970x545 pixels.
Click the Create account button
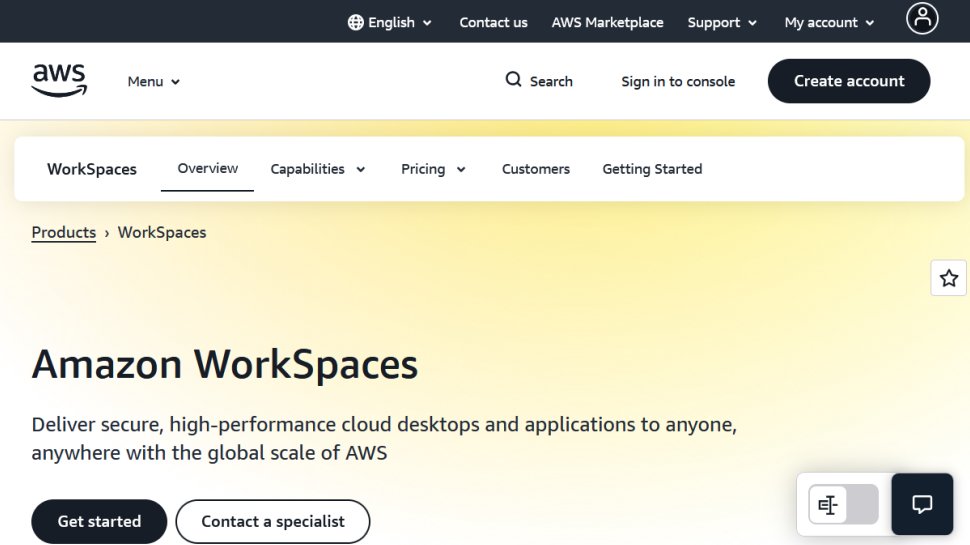point(849,81)
